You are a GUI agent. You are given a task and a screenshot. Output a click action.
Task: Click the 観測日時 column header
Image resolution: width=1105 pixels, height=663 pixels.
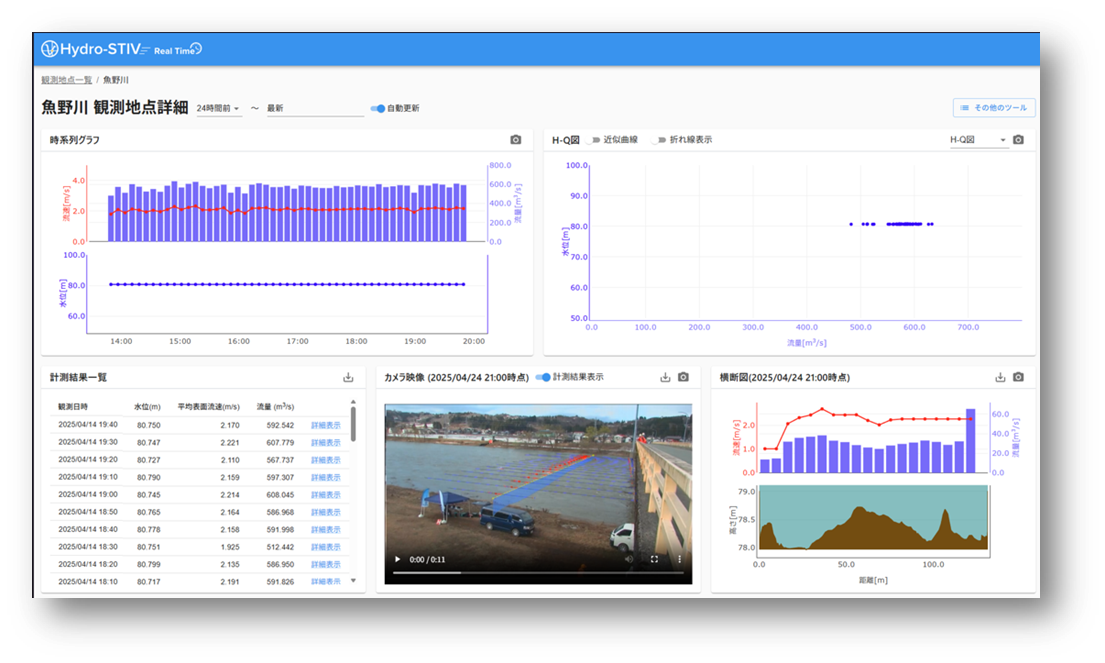coord(73,407)
